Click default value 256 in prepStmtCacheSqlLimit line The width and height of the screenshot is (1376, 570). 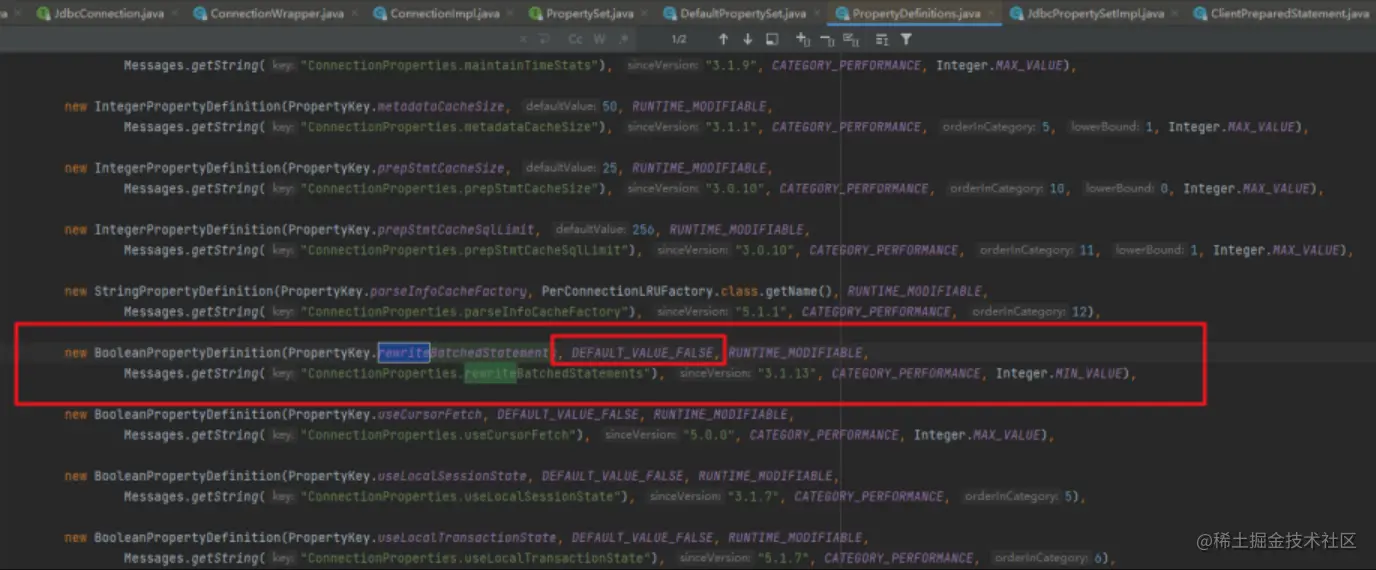point(643,229)
